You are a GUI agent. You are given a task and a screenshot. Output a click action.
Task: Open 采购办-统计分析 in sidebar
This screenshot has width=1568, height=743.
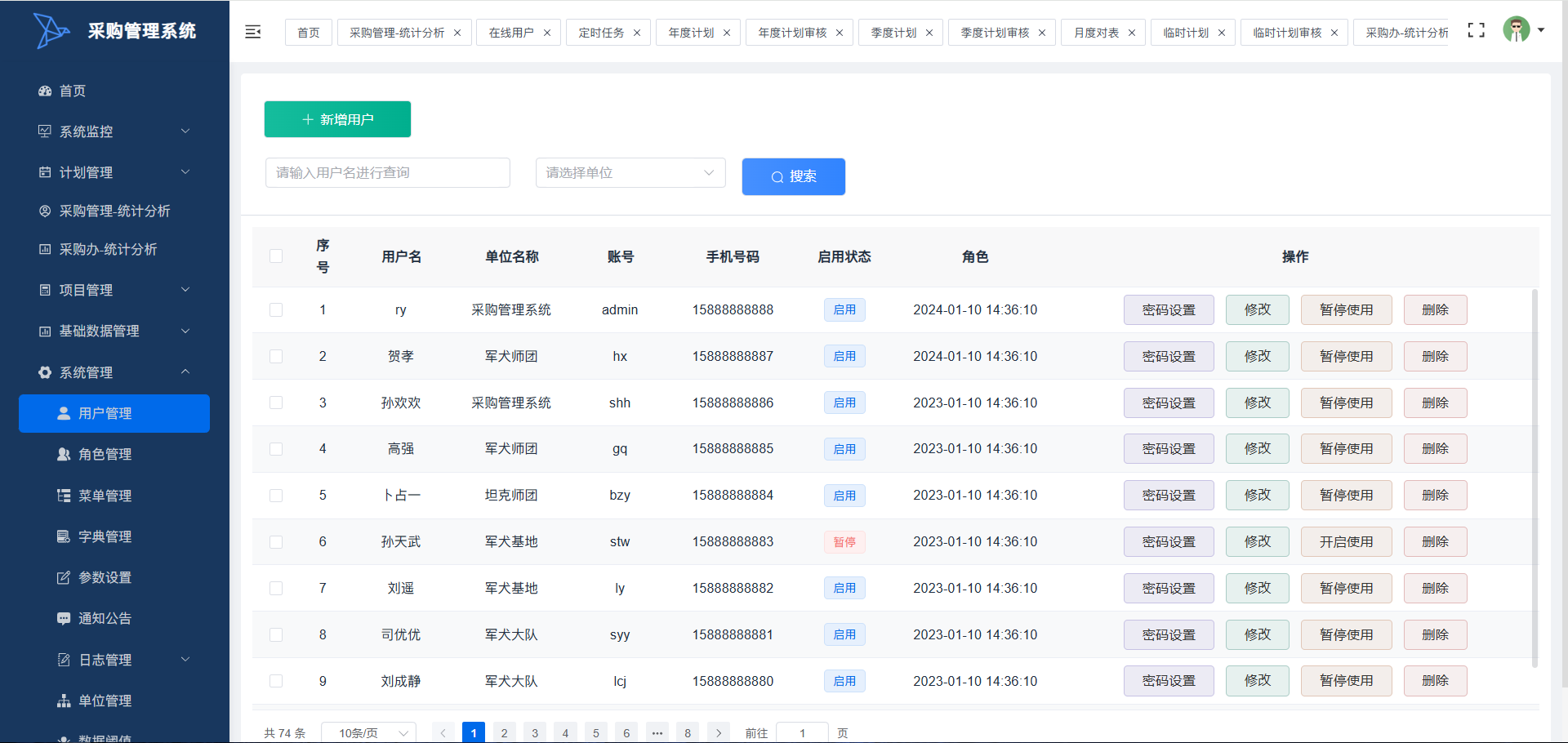coord(114,249)
